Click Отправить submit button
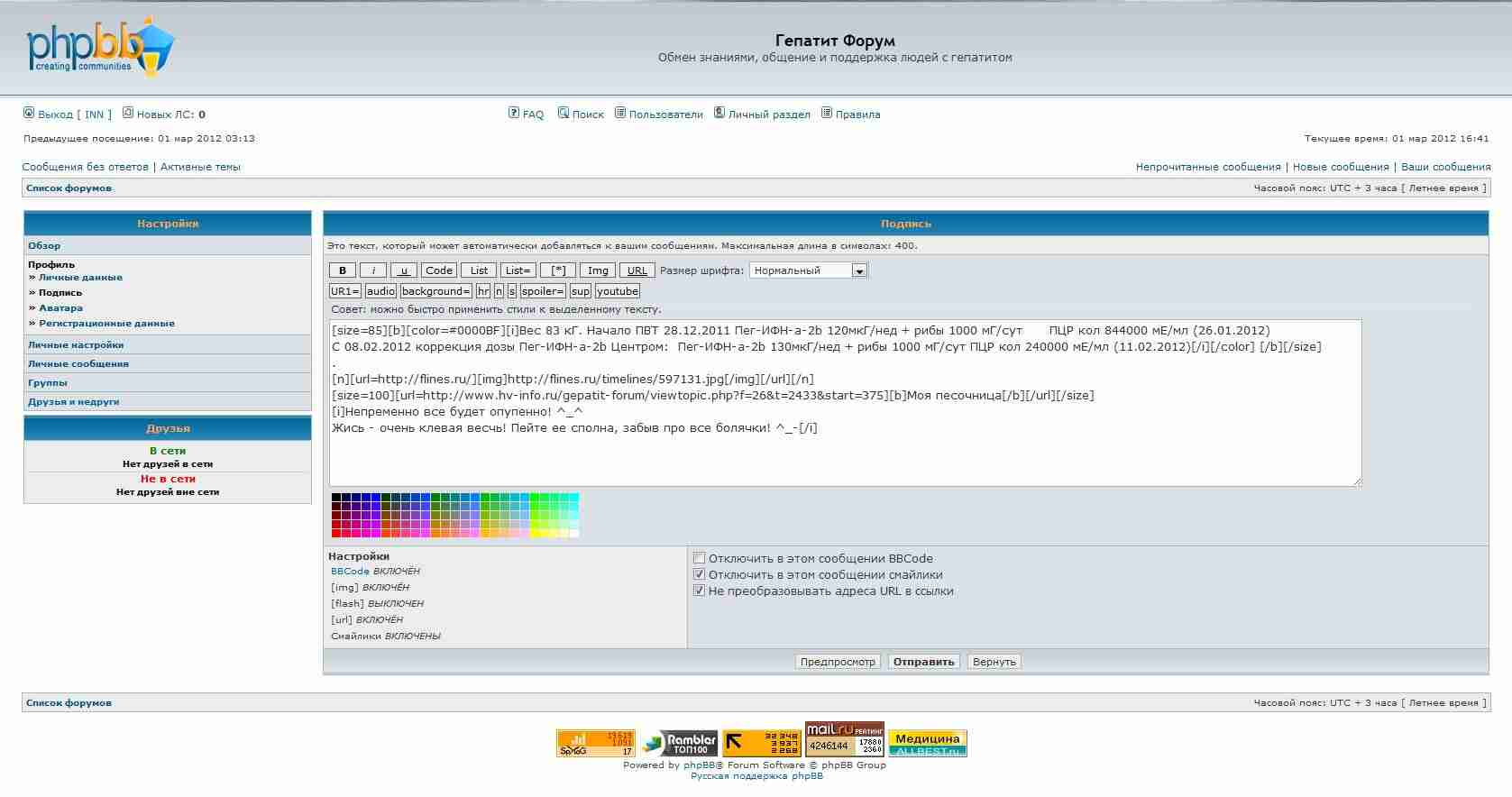This screenshot has width=1512, height=797. click(x=923, y=662)
